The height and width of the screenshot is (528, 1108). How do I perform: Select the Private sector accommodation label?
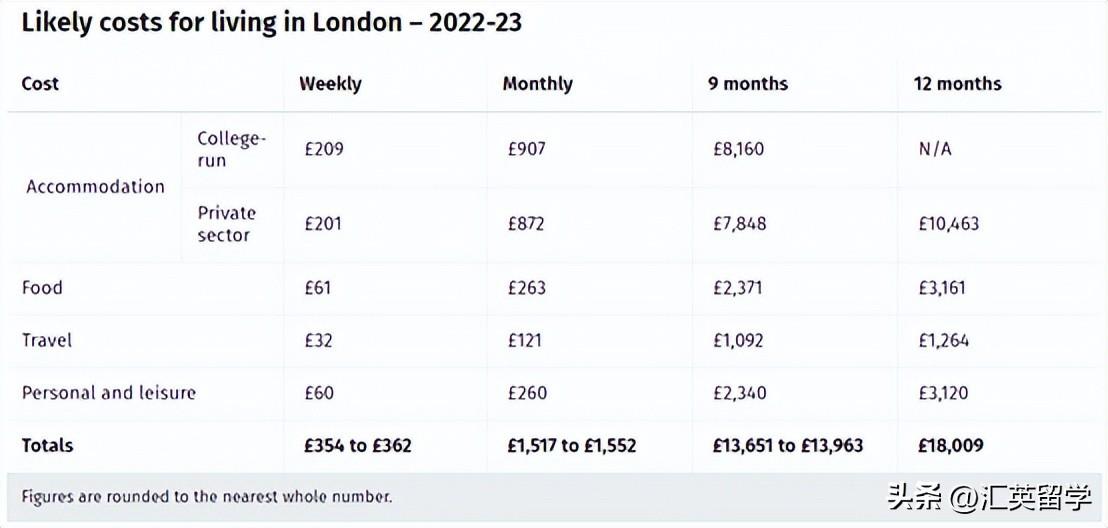click(x=226, y=224)
